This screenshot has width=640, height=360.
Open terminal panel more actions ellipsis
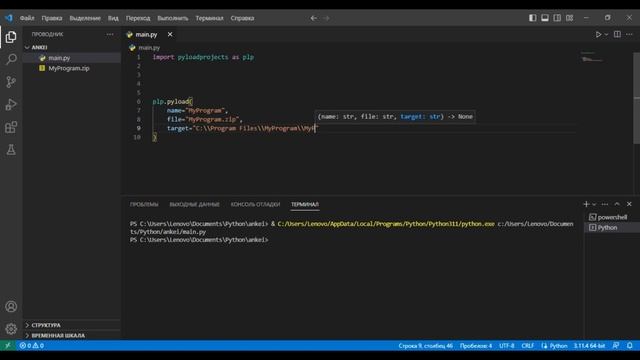[604, 204]
